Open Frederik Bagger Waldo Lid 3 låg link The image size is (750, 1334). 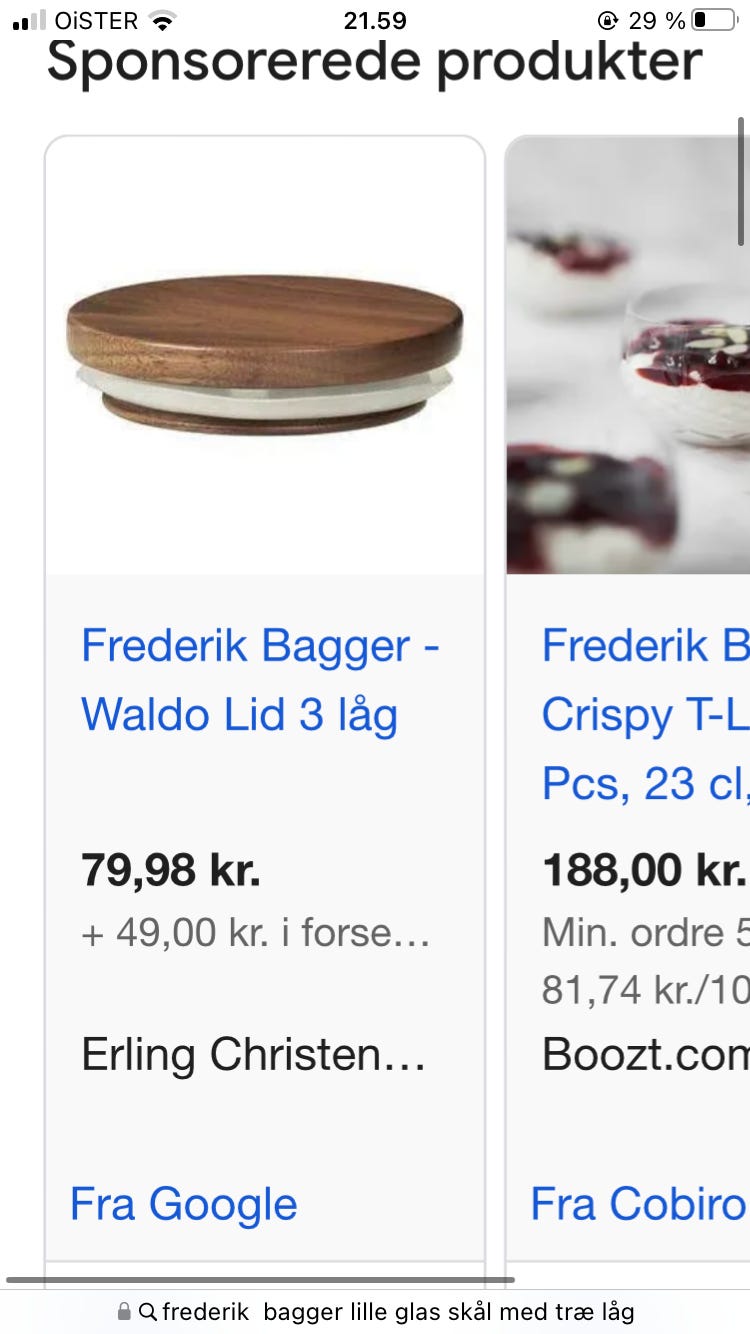tap(260, 680)
